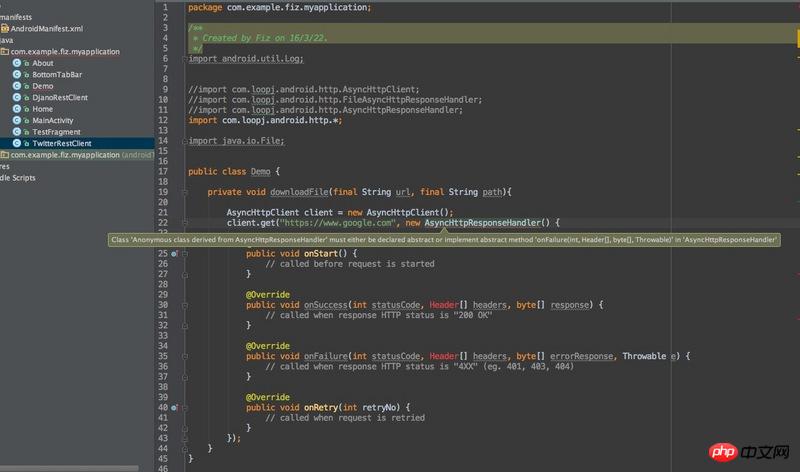
Task: Click the androidTest package folder icon
Action: click(x=5, y=155)
